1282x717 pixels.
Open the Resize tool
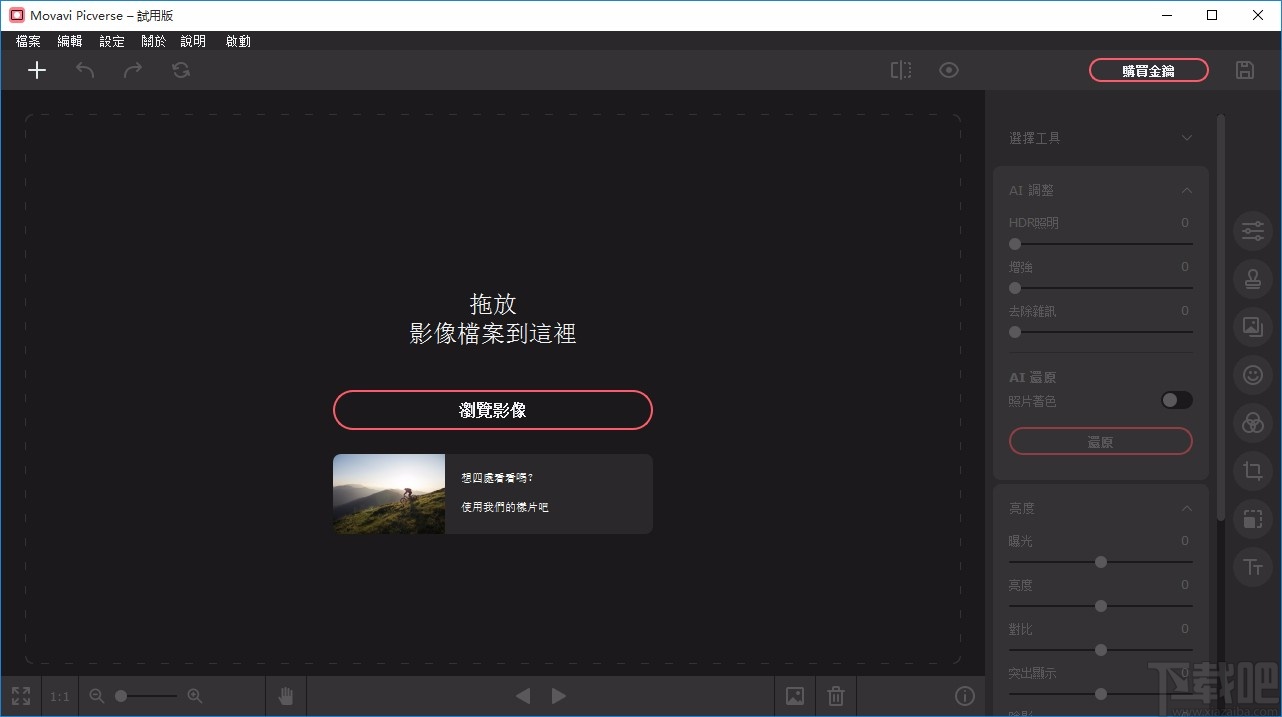tap(1252, 519)
